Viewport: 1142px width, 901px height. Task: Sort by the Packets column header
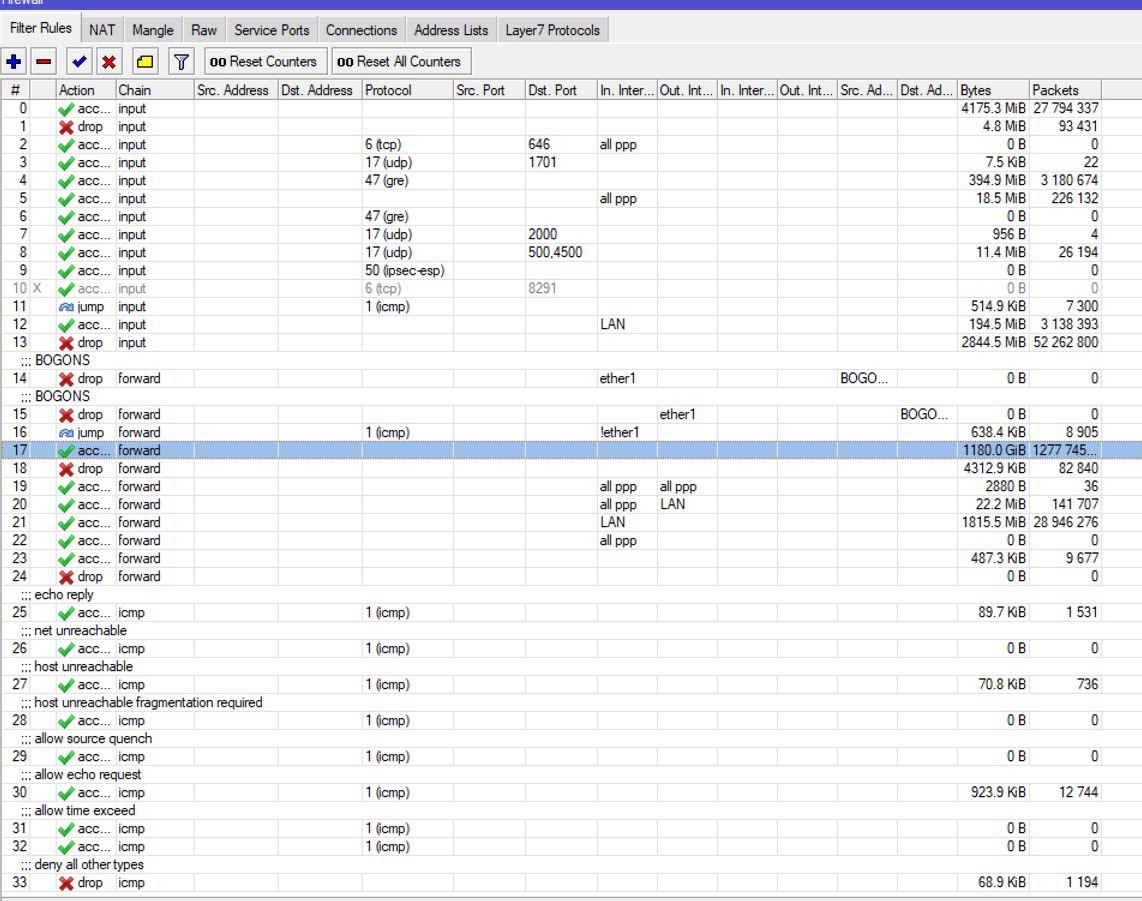[1065, 90]
